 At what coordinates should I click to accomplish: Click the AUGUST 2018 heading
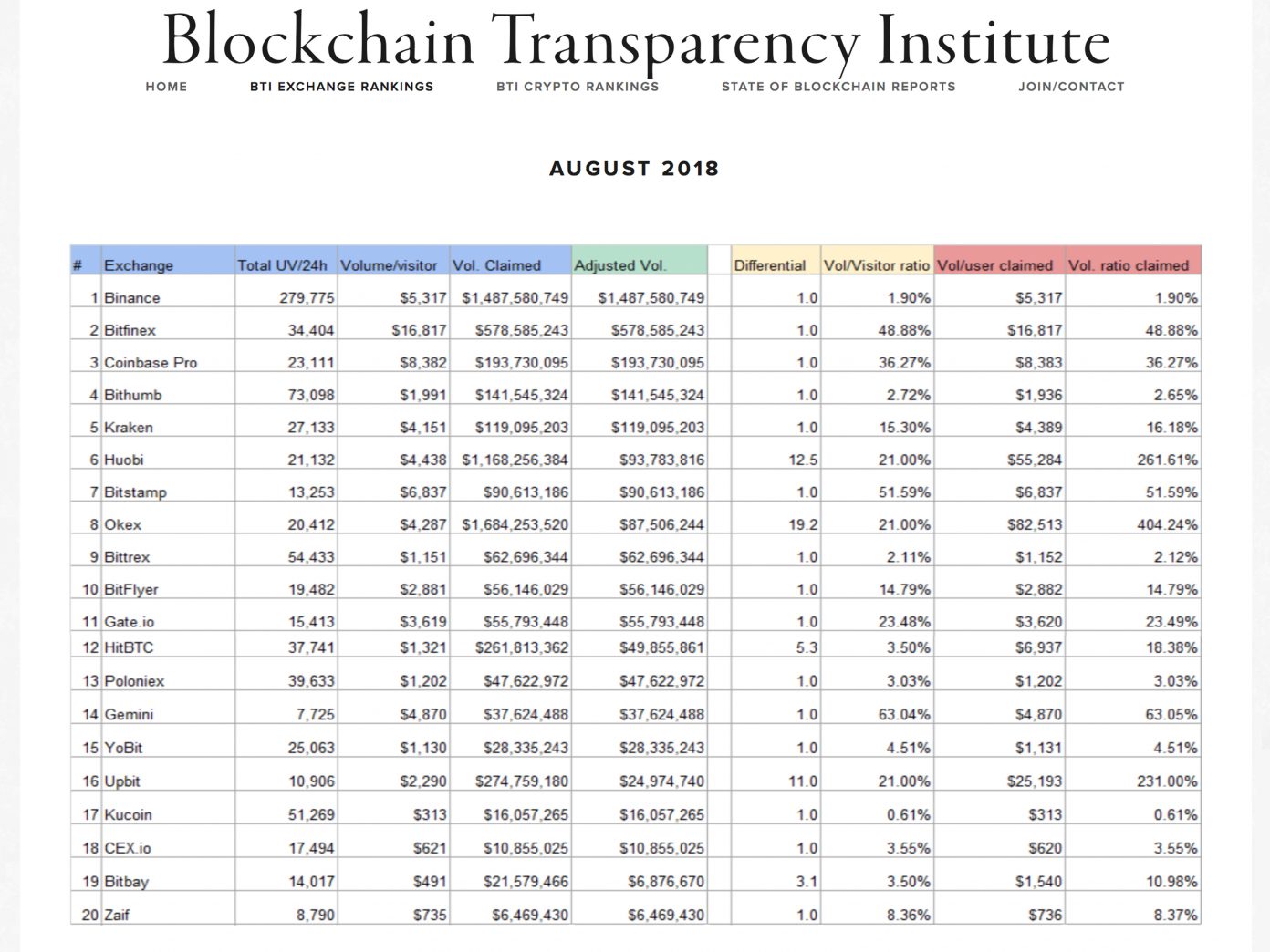pos(634,169)
